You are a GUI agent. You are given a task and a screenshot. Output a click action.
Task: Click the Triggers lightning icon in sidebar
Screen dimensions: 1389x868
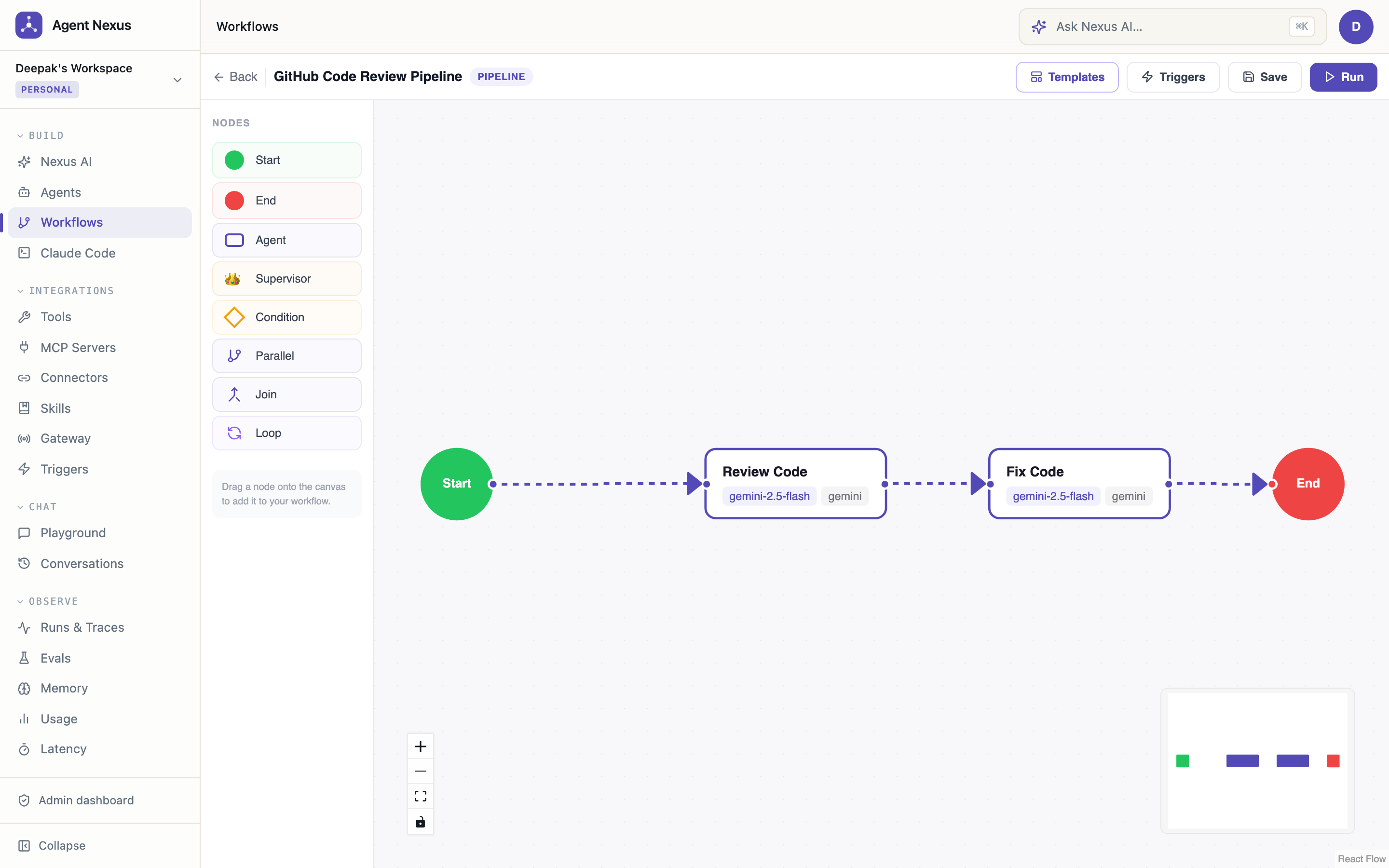[x=24, y=469]
